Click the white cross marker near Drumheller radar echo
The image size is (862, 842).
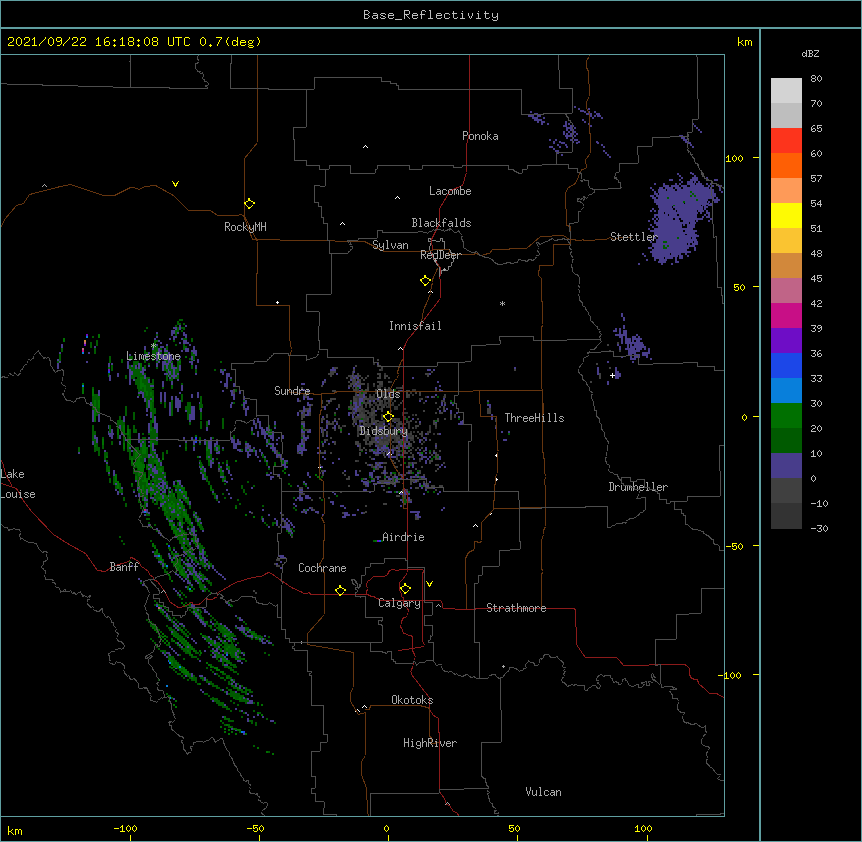pos(612,375)
